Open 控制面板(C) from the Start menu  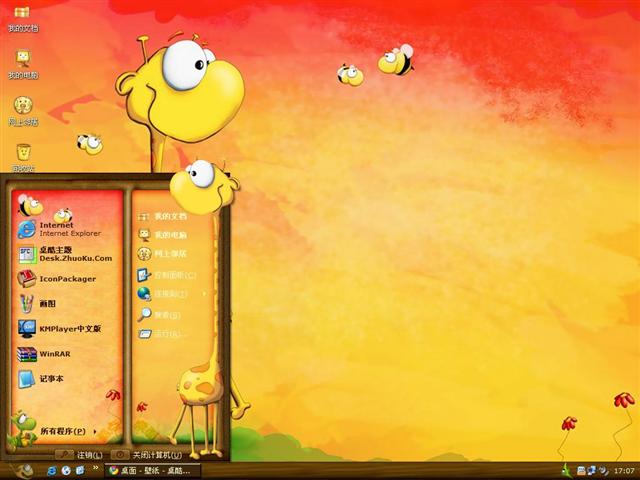pyautogui.click(x=170, y=275)
